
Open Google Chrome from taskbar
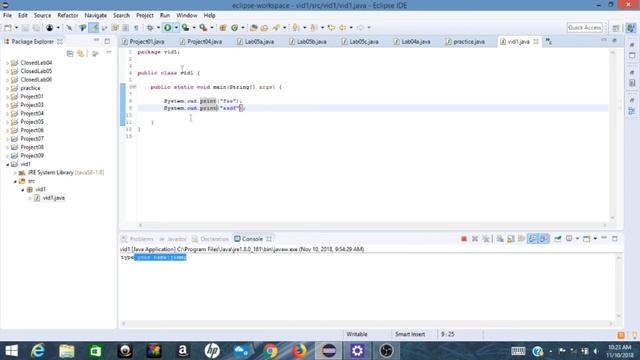pos(270,351)
